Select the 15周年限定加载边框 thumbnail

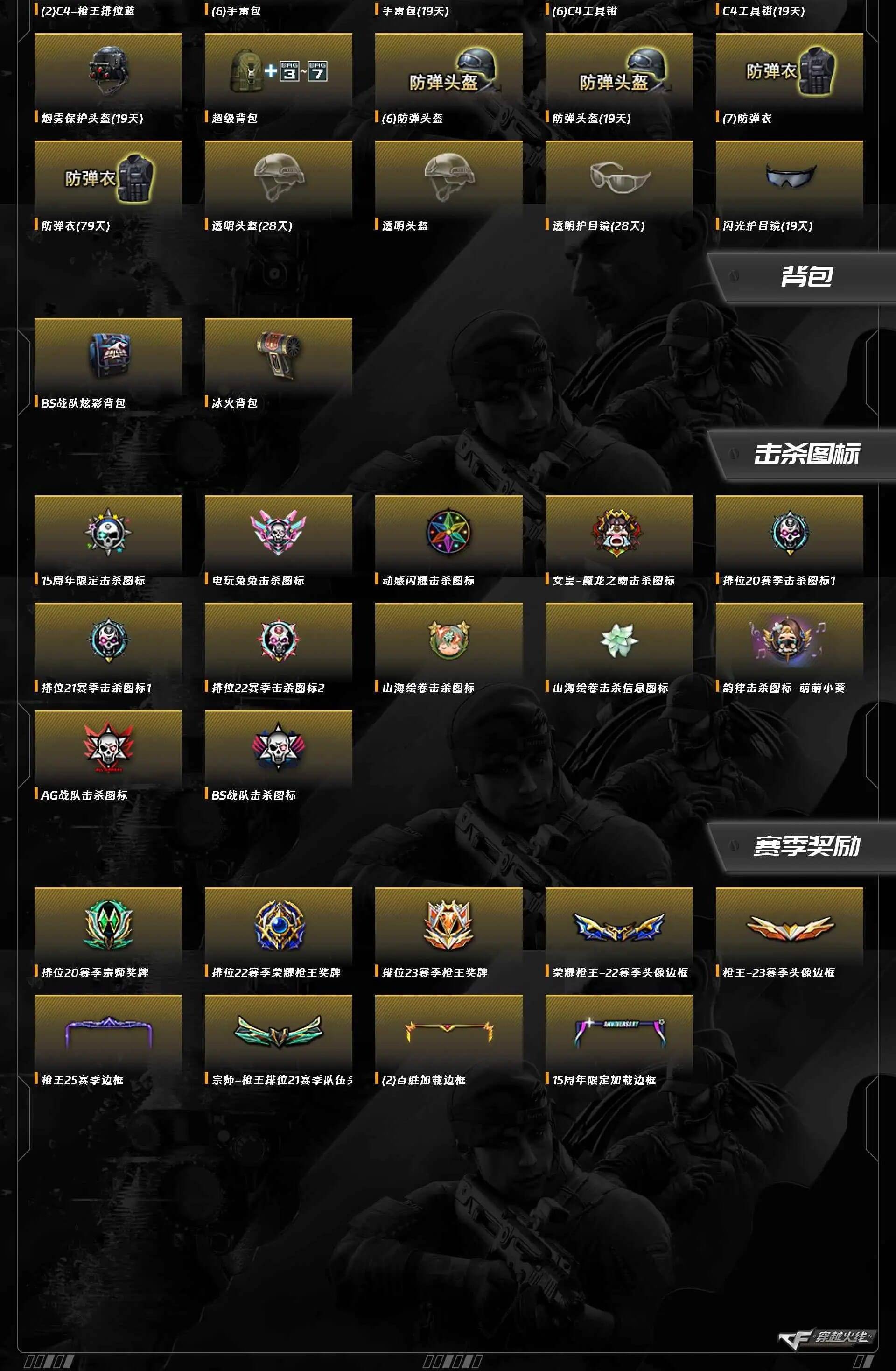click(x=619, y=1032)
